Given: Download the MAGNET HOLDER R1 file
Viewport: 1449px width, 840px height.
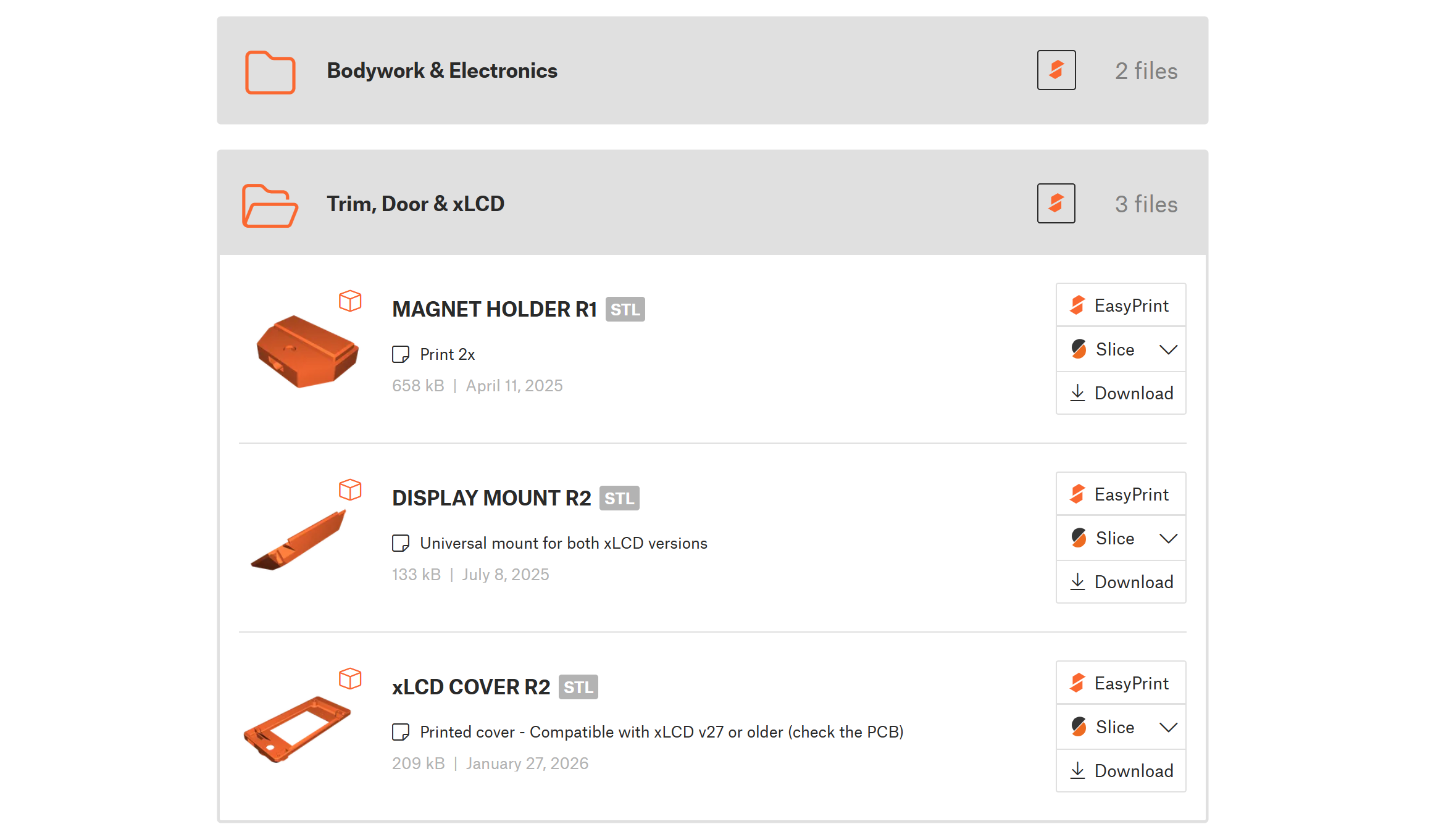Looking at the screenshot, I should (x=1121, y=393).
